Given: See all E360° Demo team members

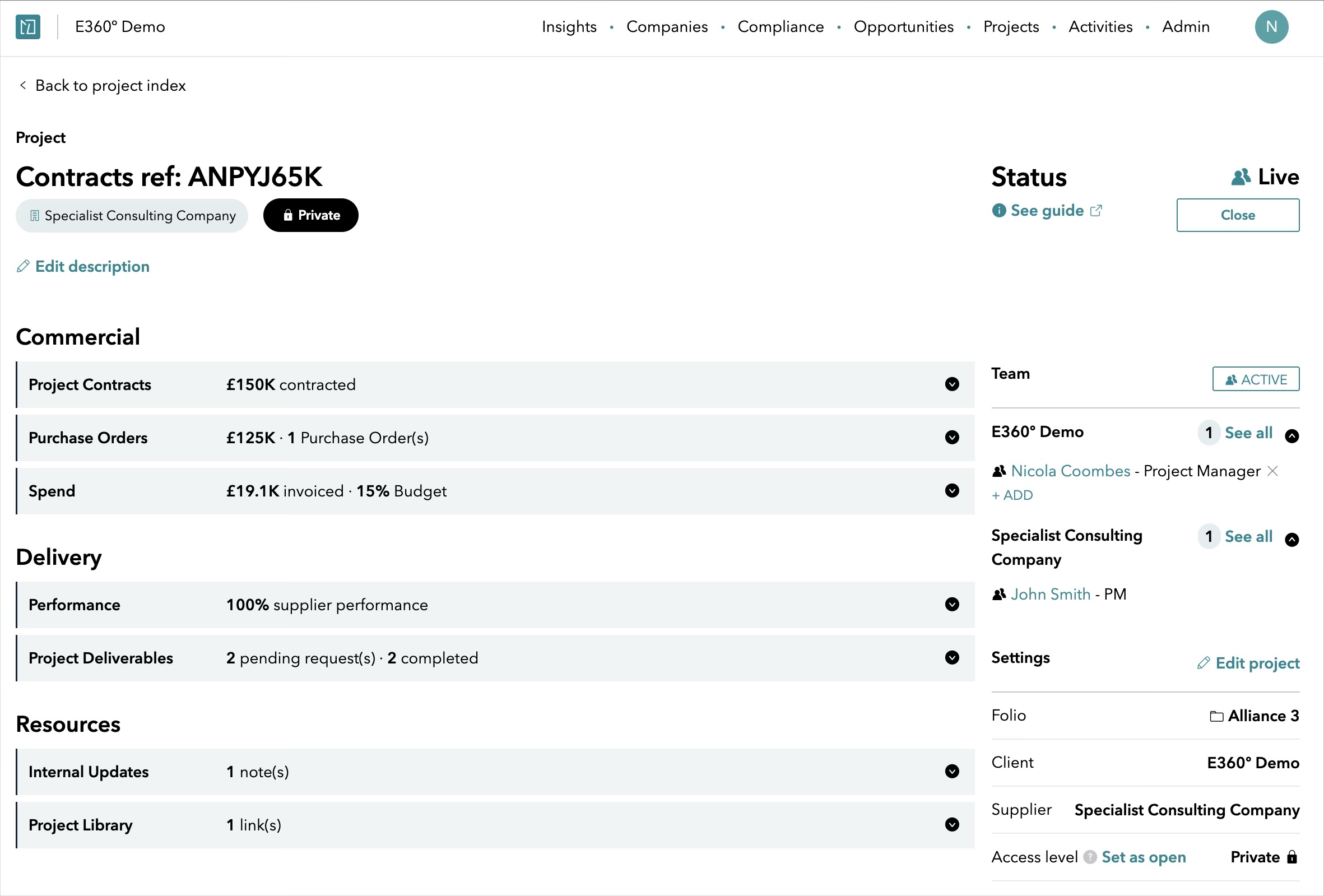Looking at the screenshot, I should [x=1248, y=433].
